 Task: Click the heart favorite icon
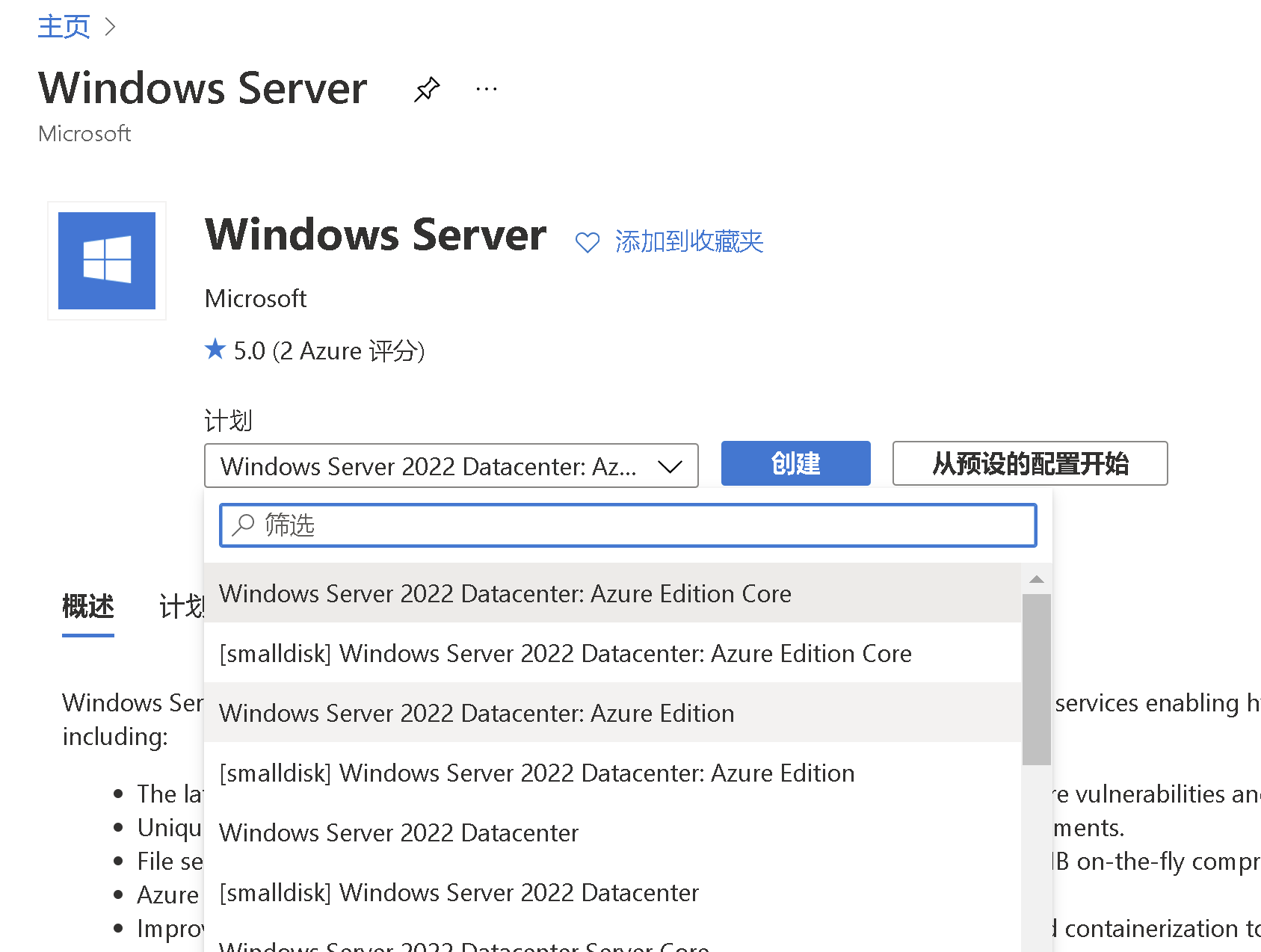point(587,242)
